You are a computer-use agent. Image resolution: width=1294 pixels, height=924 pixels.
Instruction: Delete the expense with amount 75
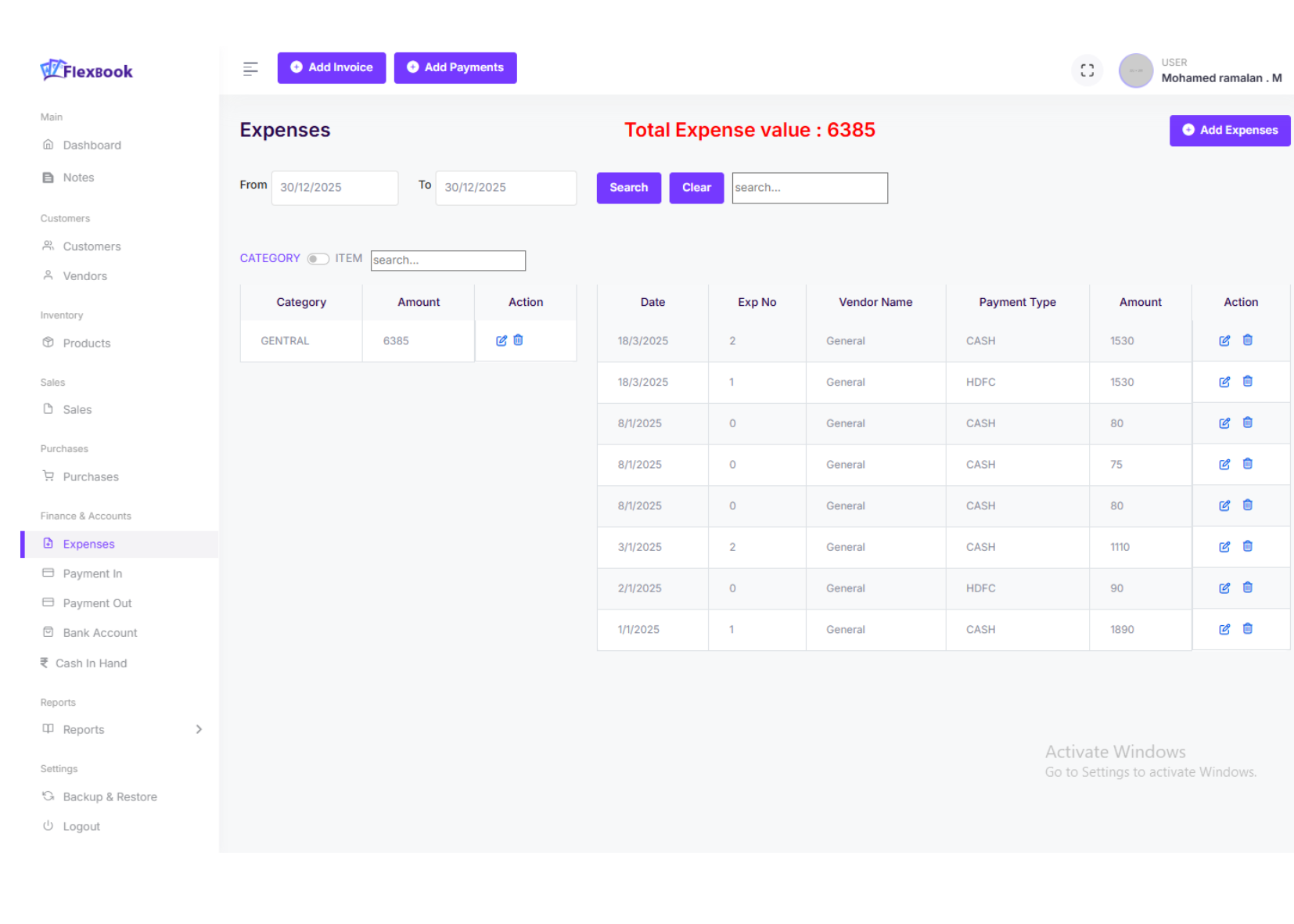click(1248, 464)
